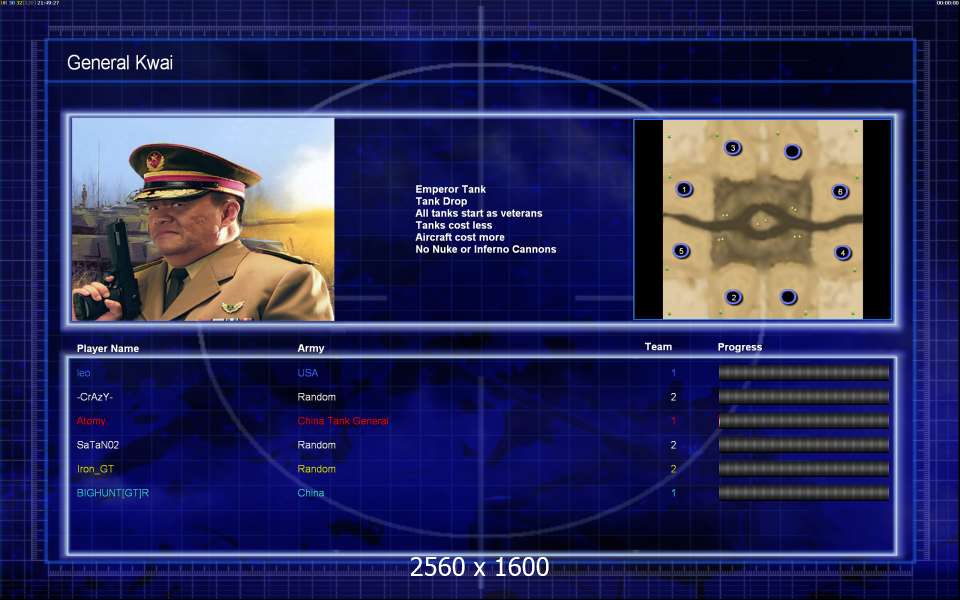Click 'No Nuke or Inferno Cannons' line

[486, 249]
